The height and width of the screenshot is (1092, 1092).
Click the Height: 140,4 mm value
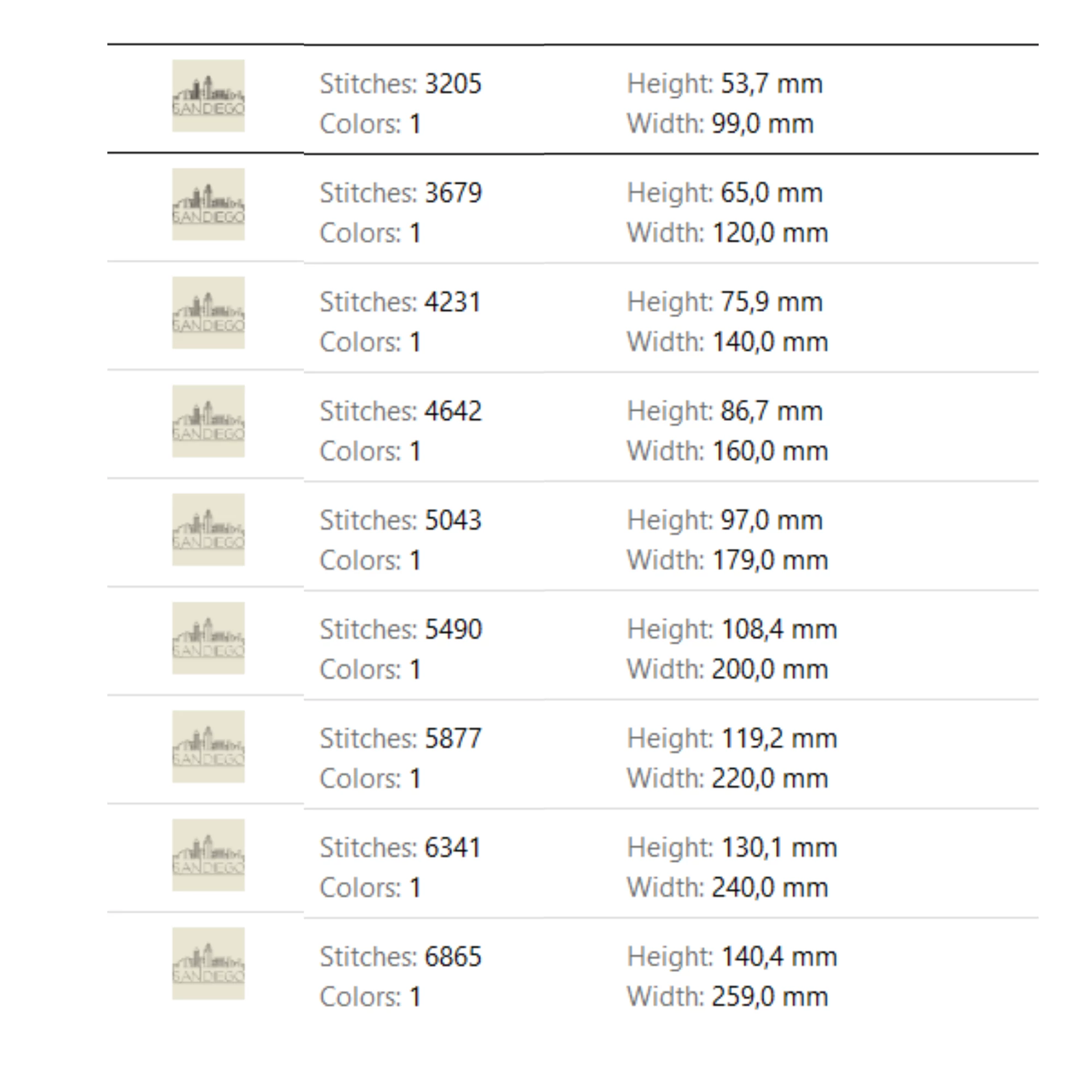(x=732, y=957)
